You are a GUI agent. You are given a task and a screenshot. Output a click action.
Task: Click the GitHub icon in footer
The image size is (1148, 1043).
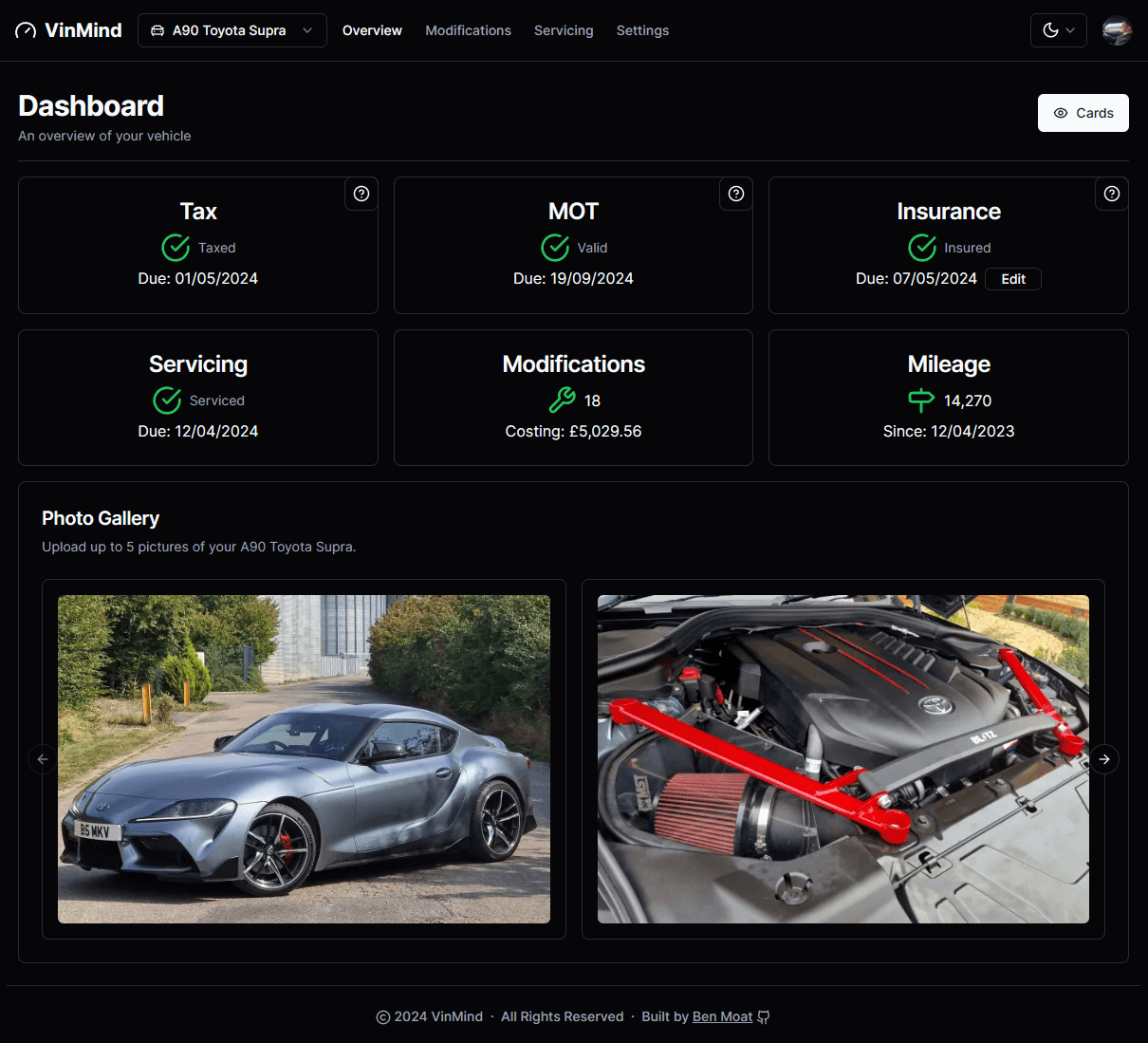point(764,1017)
